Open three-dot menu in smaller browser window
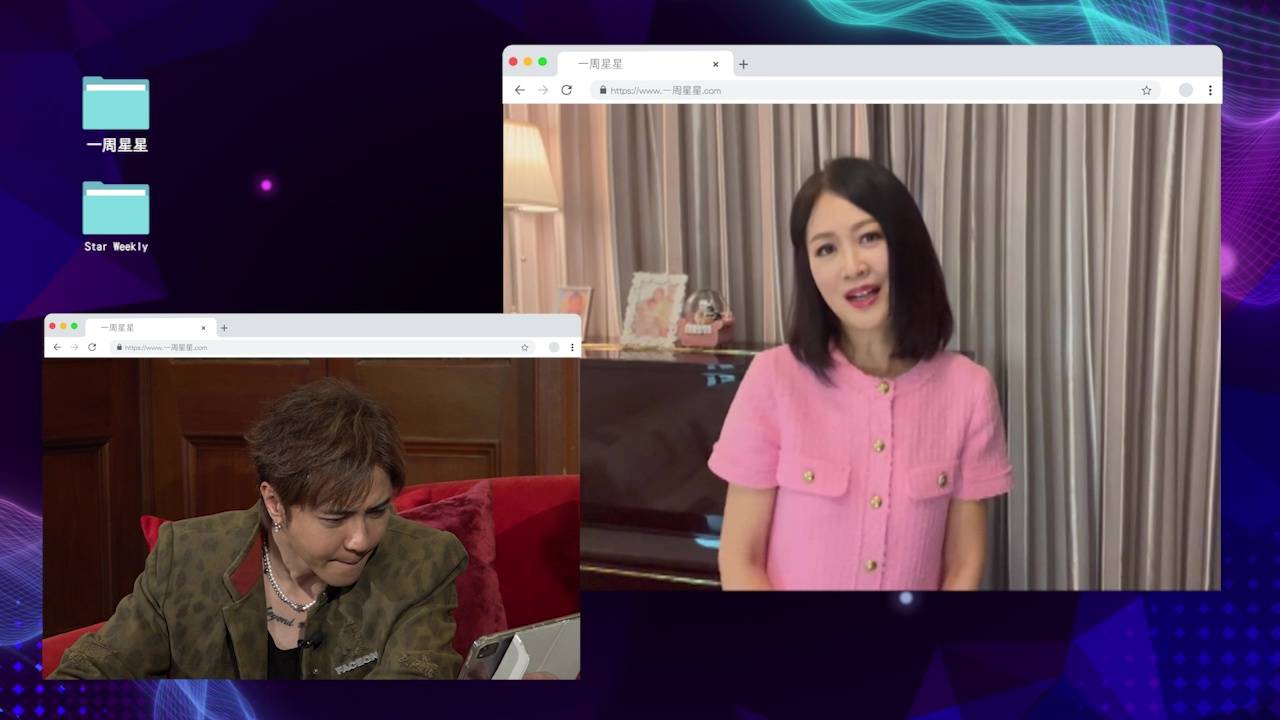The image size is (1280, 720). click(x=572, y=347)
